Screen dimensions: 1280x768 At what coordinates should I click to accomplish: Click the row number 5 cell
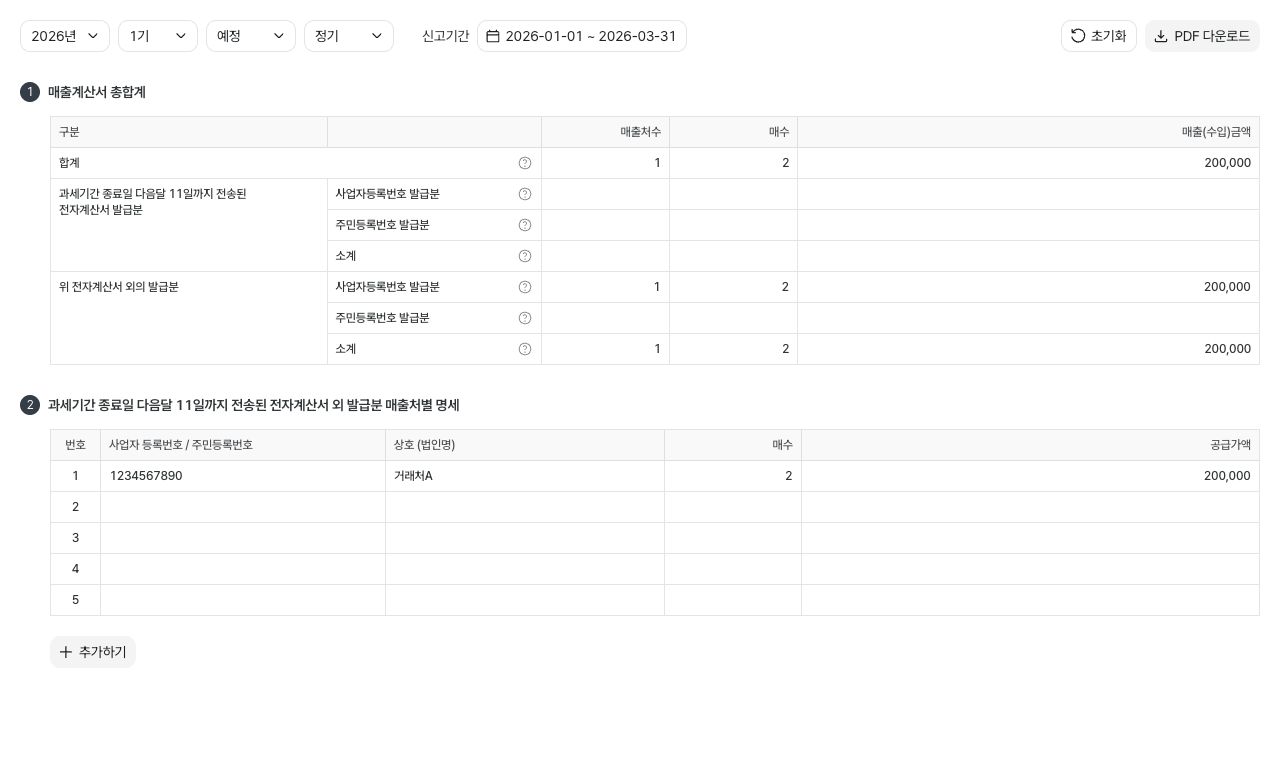[75, 600]
